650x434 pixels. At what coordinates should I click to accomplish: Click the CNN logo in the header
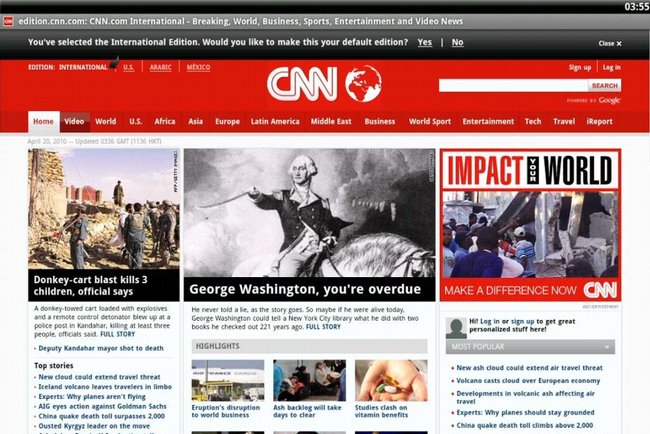click(302, 85)
